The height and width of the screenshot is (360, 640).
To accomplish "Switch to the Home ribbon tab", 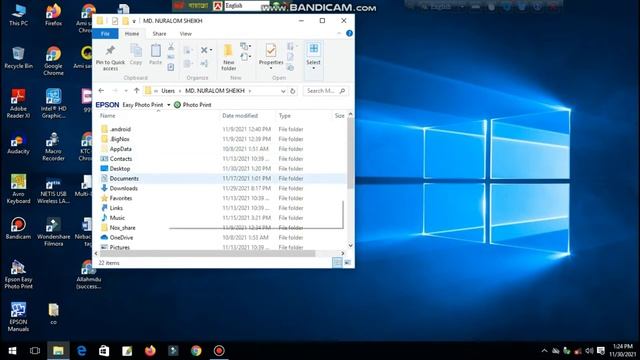I will click(132, 34).
